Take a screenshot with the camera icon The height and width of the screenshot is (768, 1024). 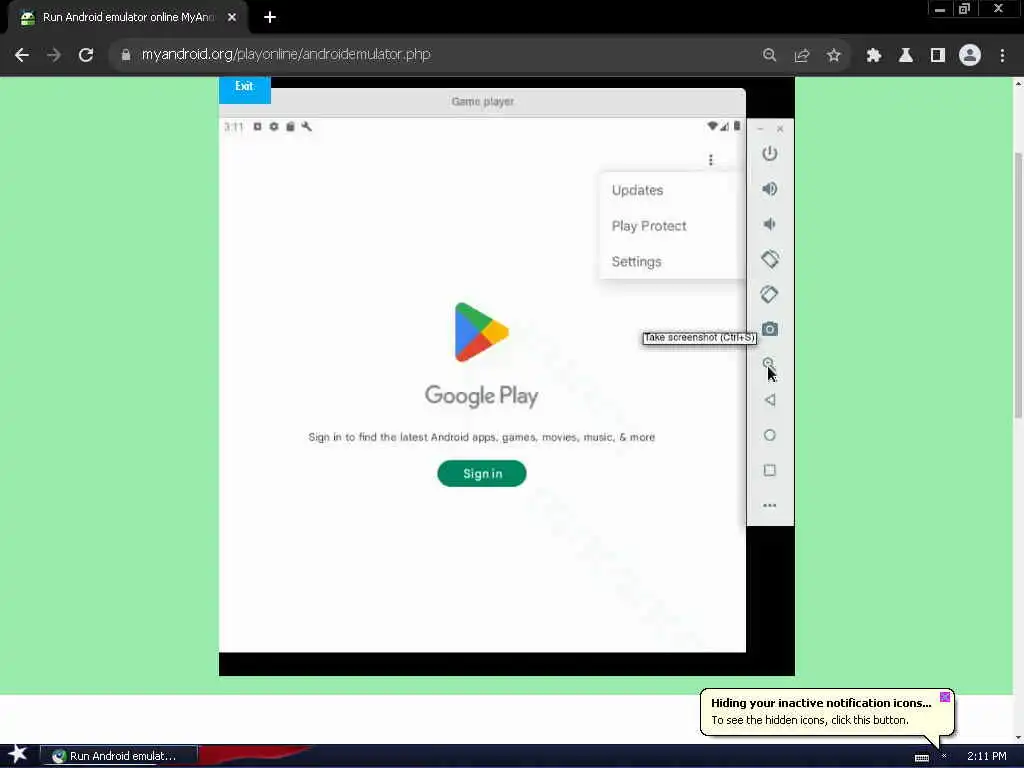pos(769,329)
